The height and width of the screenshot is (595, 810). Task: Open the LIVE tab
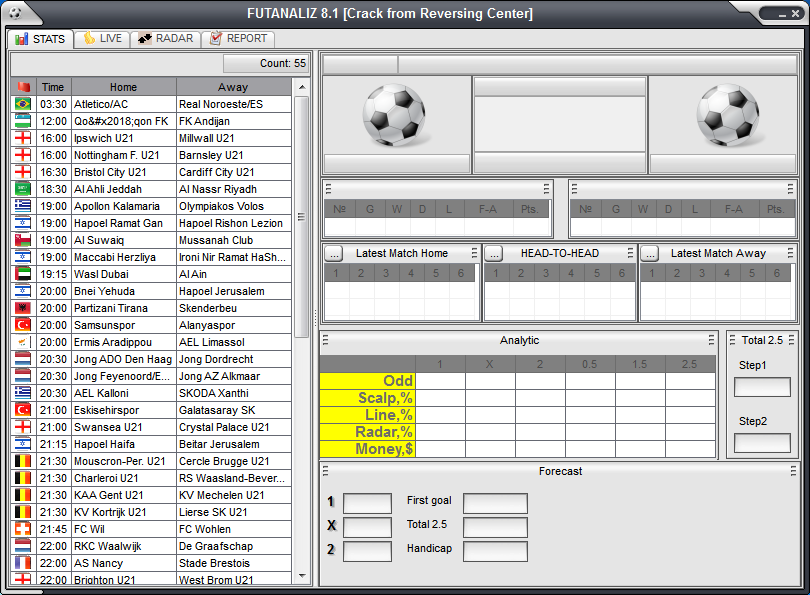[x=102, y=39]
